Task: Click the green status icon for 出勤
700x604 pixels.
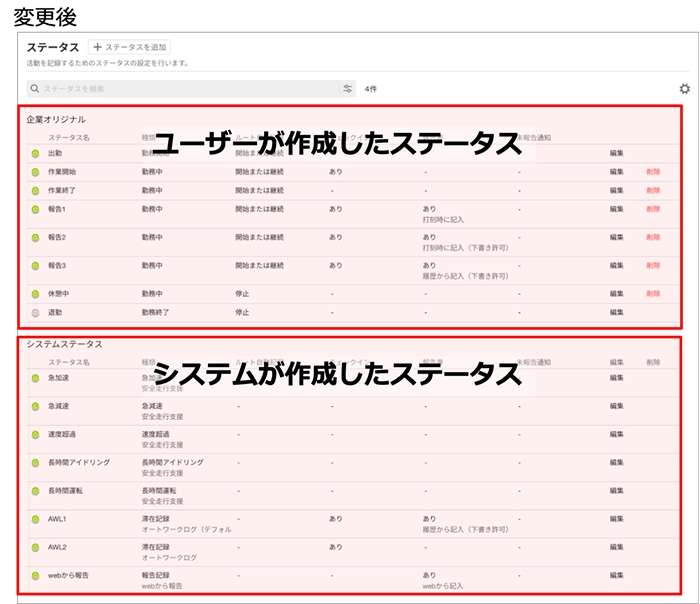Action: tap(35, 154)
